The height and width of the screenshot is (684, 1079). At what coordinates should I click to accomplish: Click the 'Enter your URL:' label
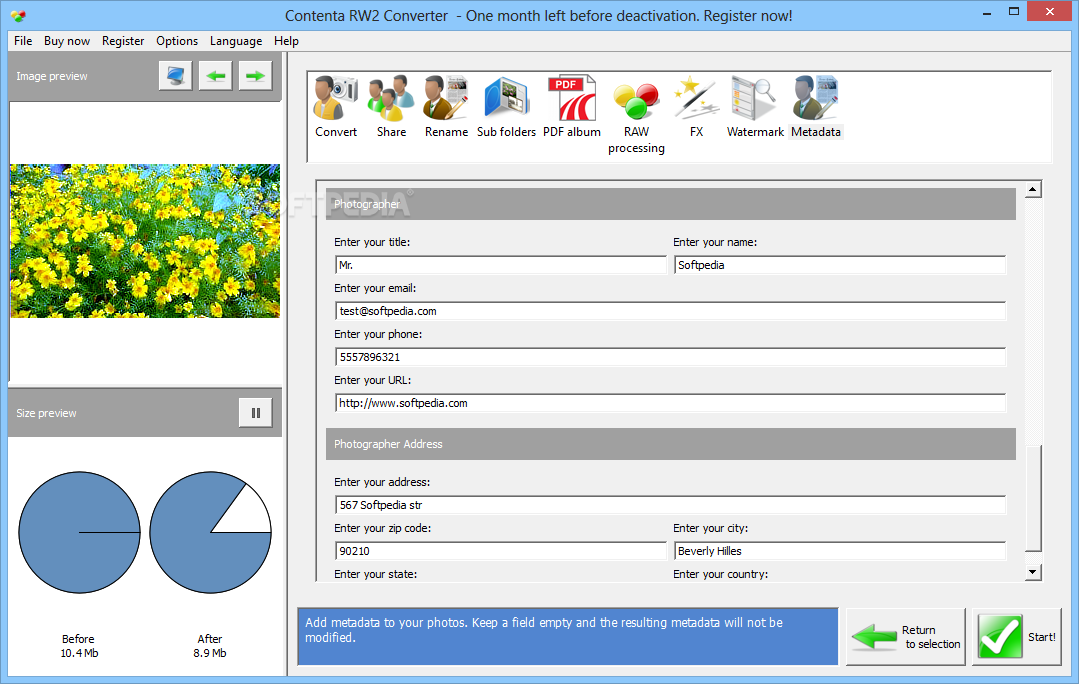pos(372,381)
